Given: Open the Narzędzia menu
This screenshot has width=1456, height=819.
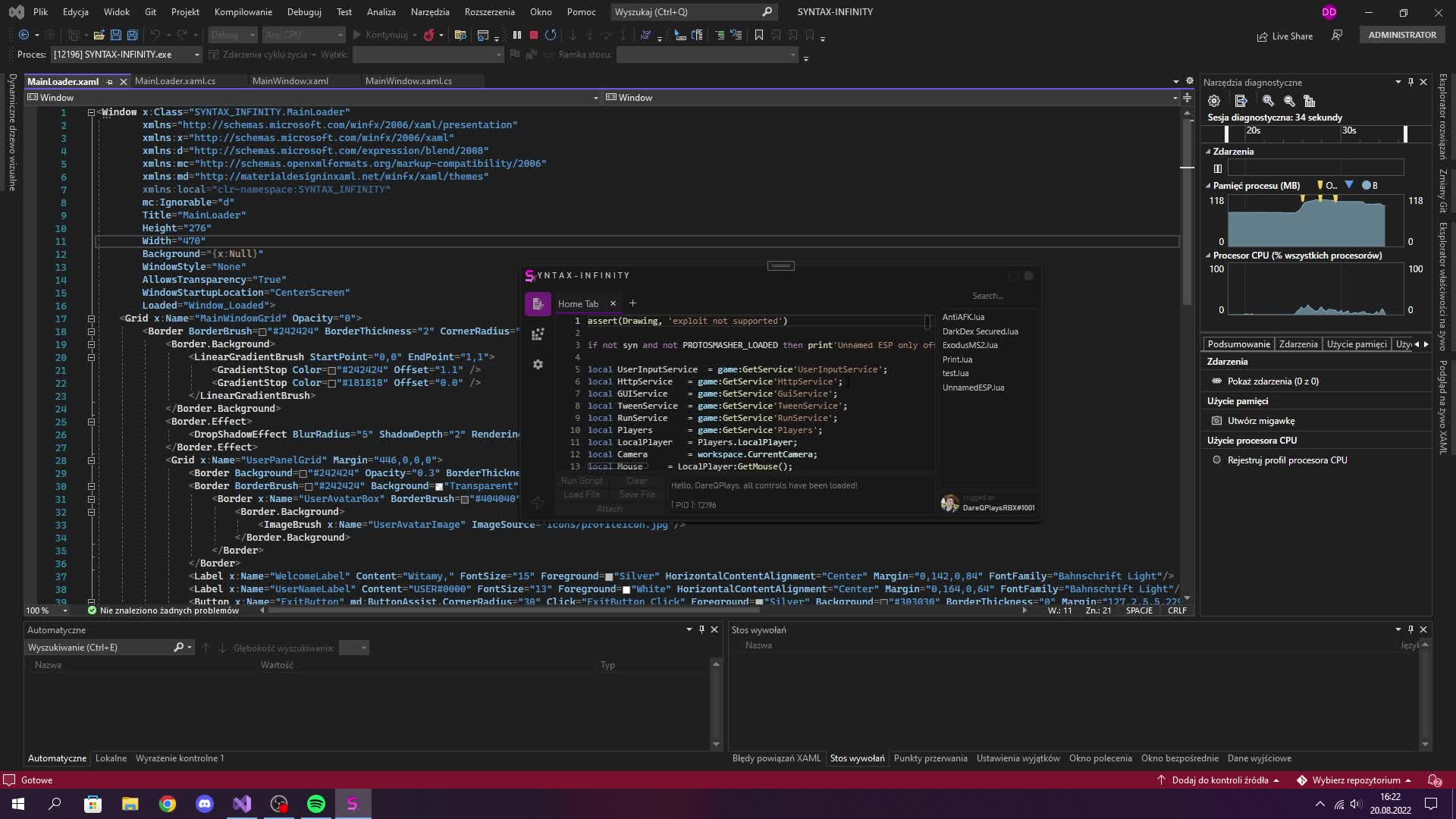Looking at the screenshot, I should coord(430,11).
